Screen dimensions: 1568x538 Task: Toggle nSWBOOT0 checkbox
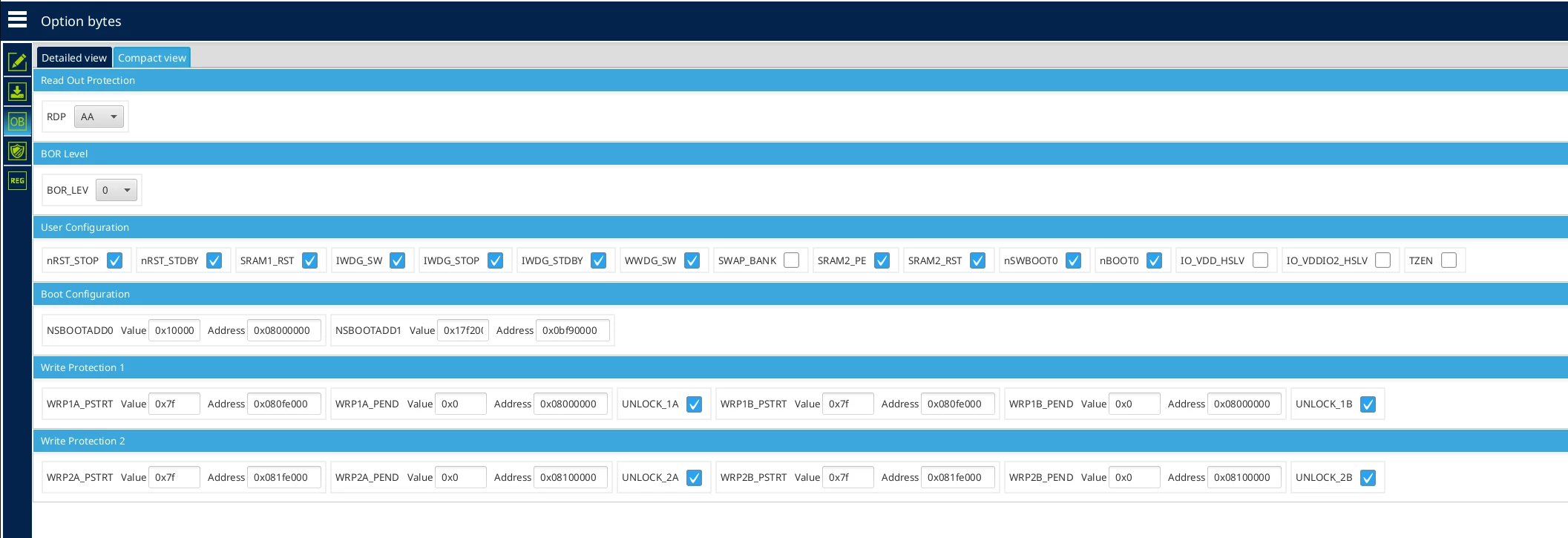[x=1074, y=260]
